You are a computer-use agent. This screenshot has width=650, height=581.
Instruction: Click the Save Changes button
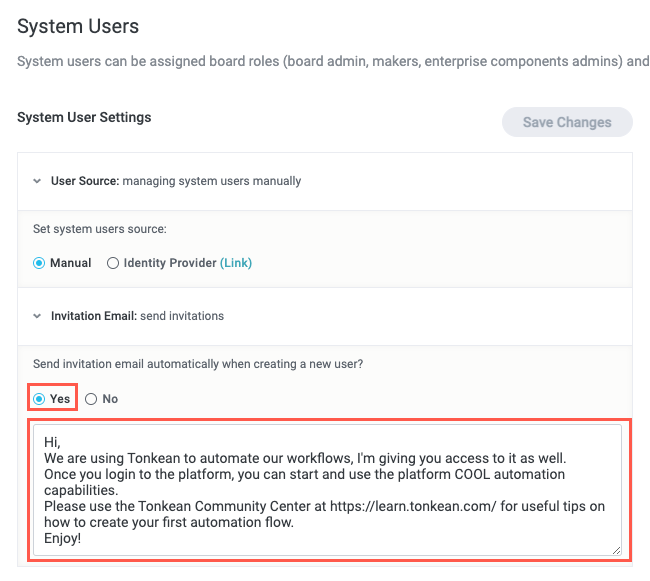coord(567,122)
